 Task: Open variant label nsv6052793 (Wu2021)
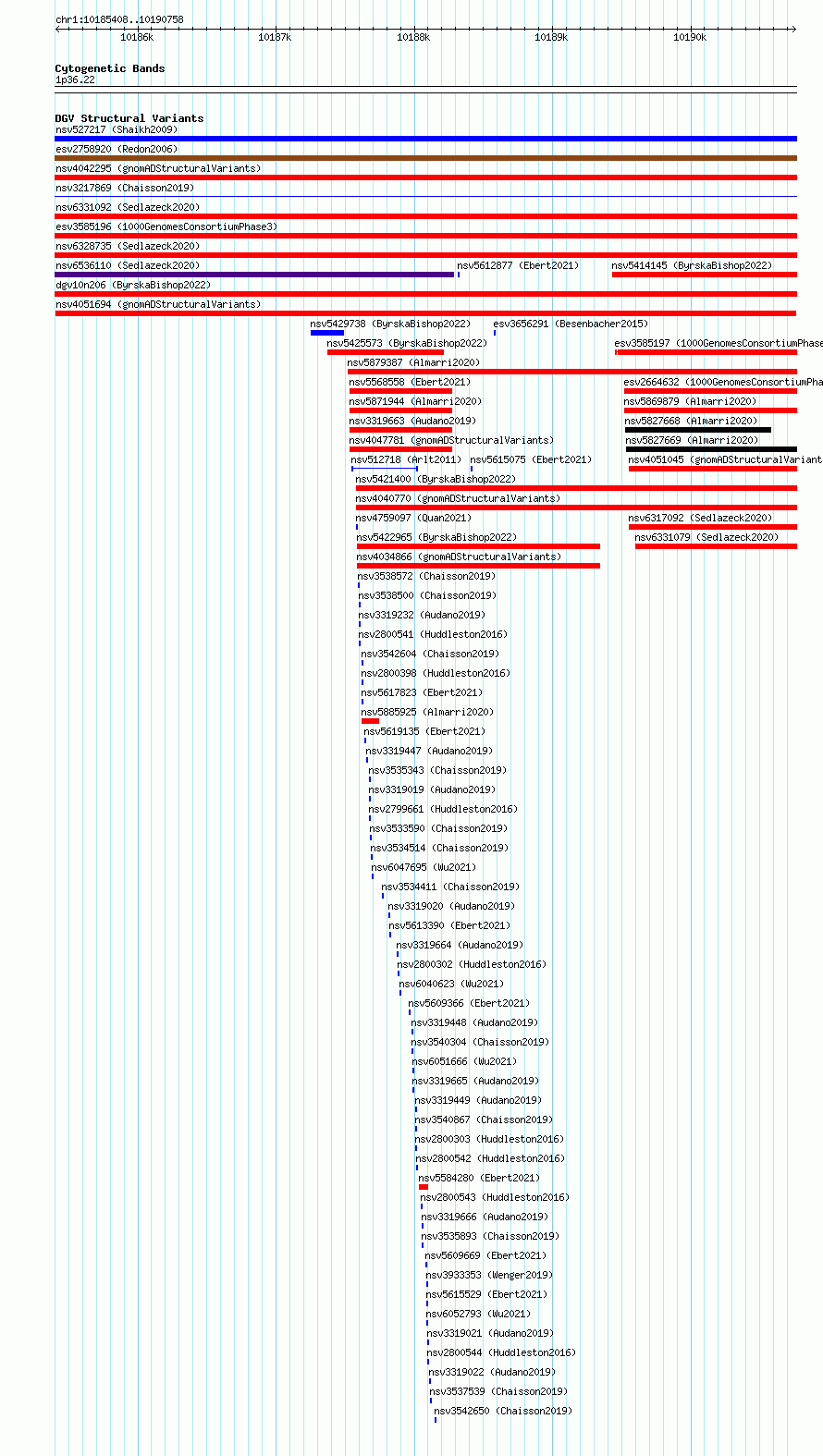click(478, 1314)
